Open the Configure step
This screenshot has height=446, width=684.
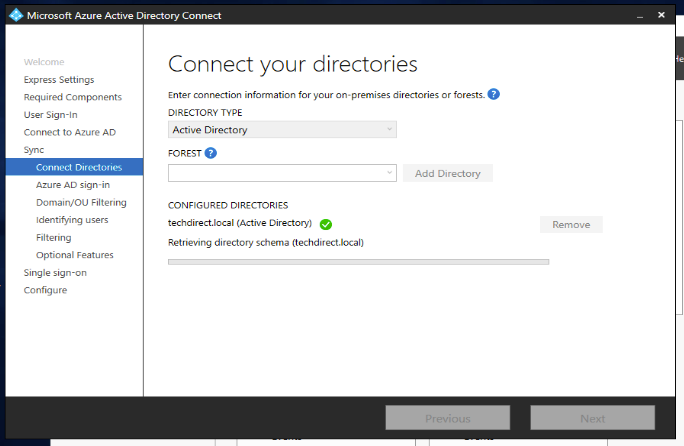tap(45, 290)
